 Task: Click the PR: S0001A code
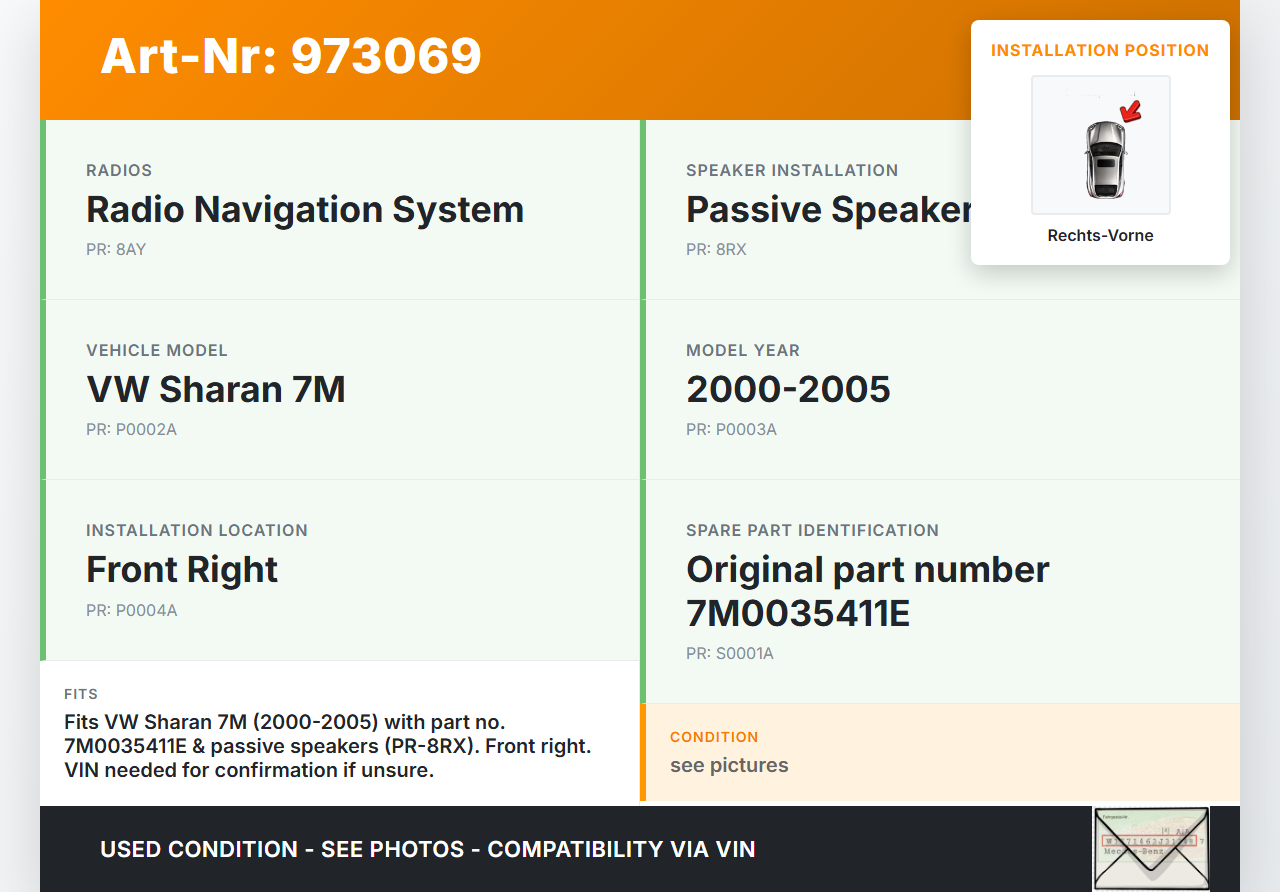coord(730,654)
